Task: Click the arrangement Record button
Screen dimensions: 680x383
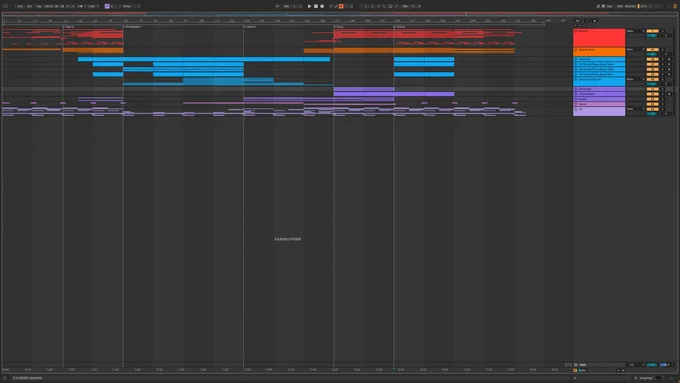Action: pyautogui.click(x=322, y=6)
